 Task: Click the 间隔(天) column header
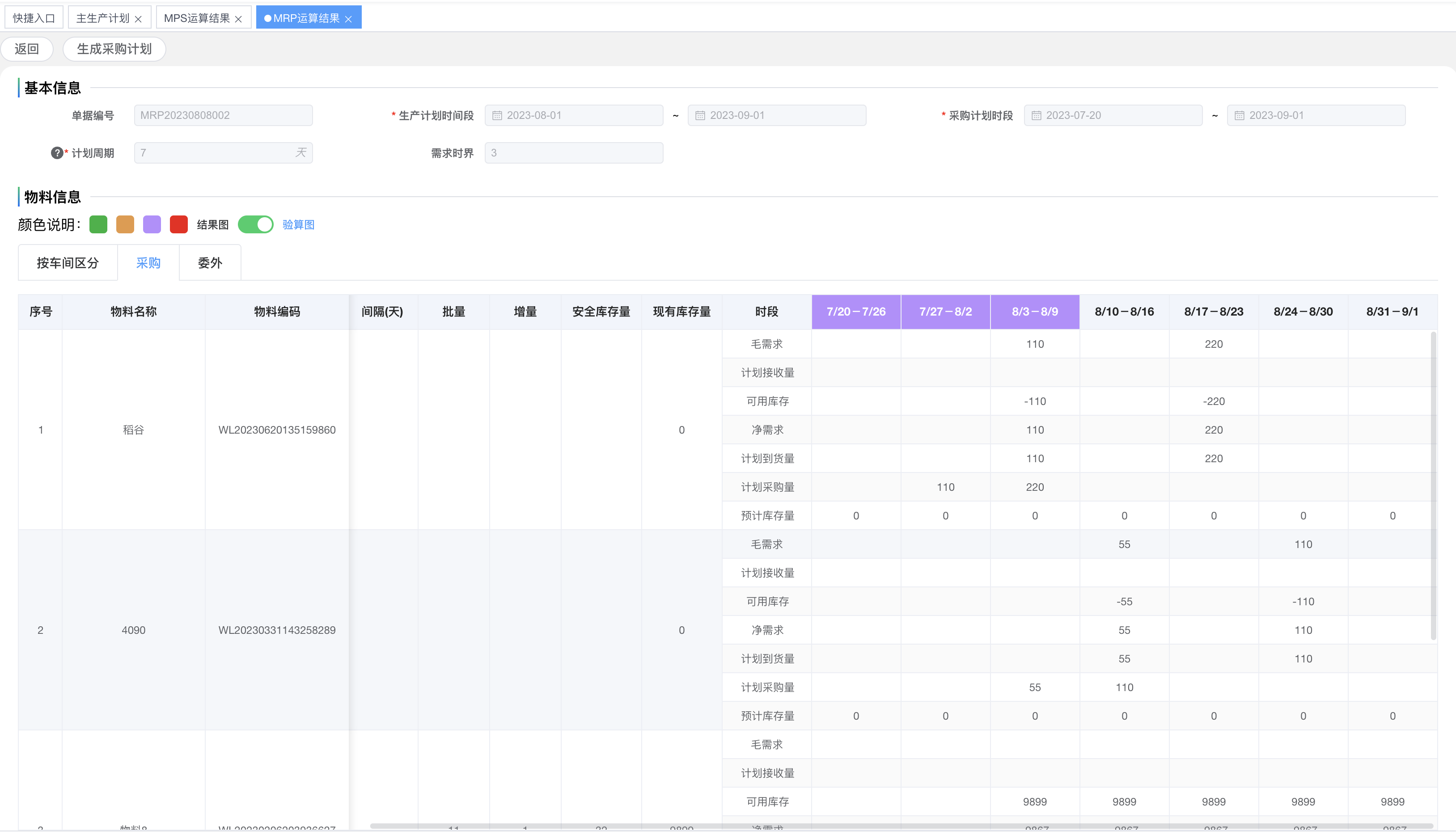pos(383,312)
